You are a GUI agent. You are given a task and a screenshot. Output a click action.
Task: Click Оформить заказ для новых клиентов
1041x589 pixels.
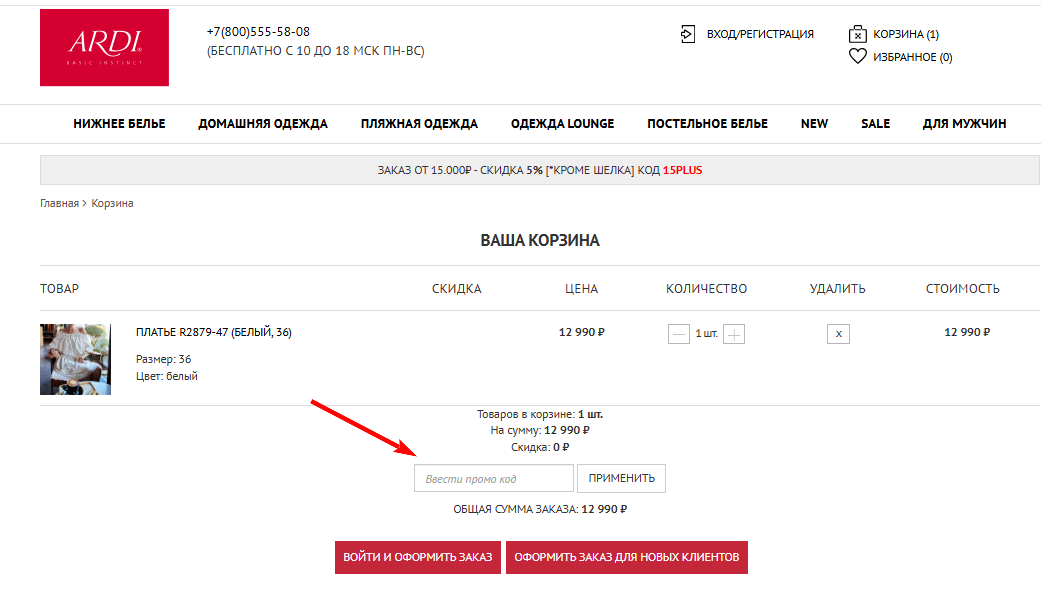pos(626,557)
